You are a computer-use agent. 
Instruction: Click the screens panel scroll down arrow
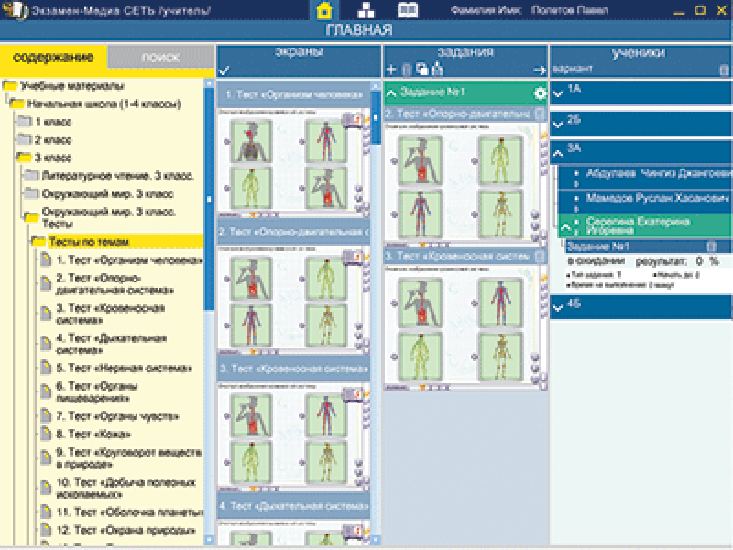[x=375, y=540]
